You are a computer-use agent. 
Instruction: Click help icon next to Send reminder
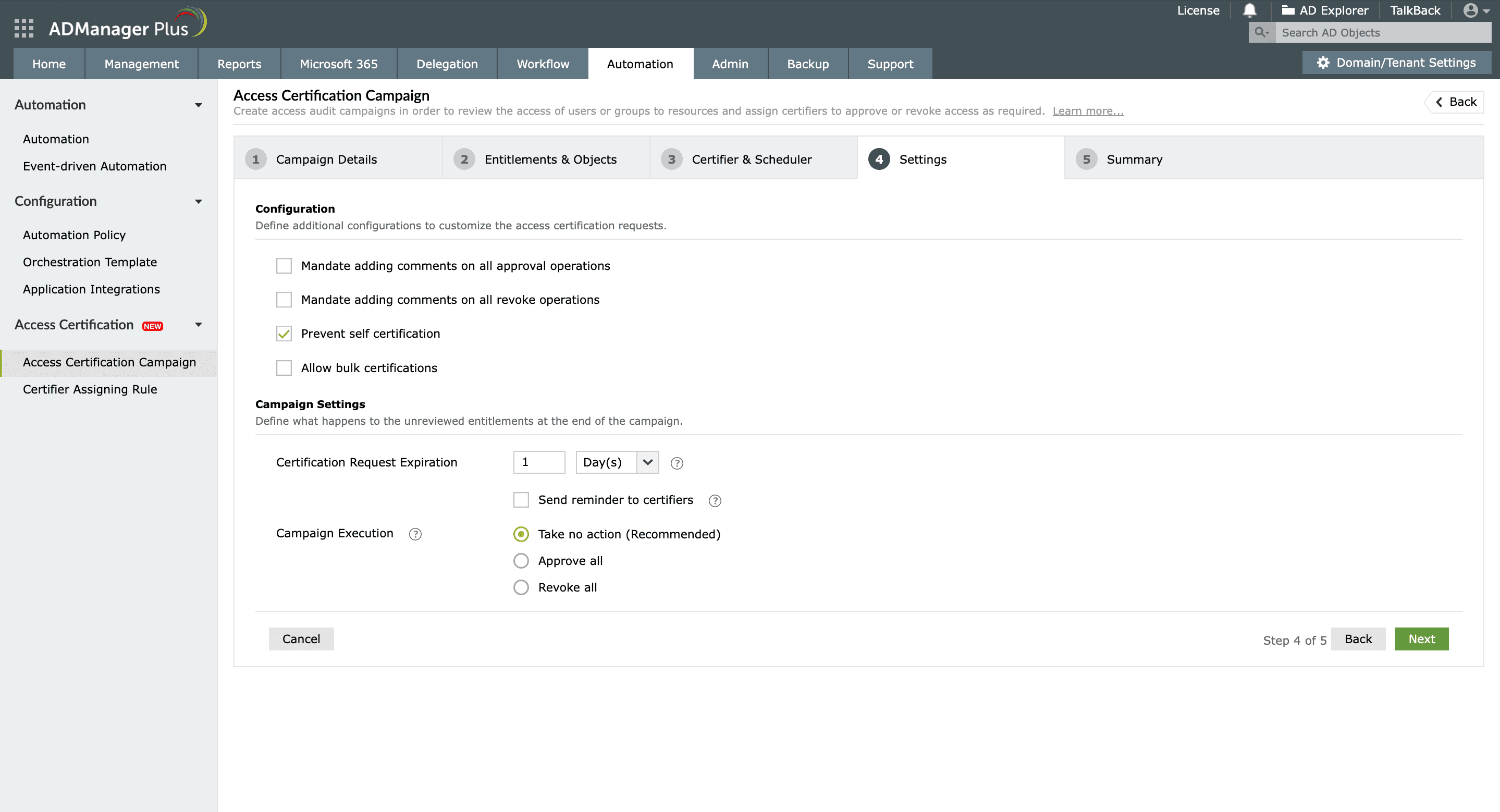click(715, 500)
